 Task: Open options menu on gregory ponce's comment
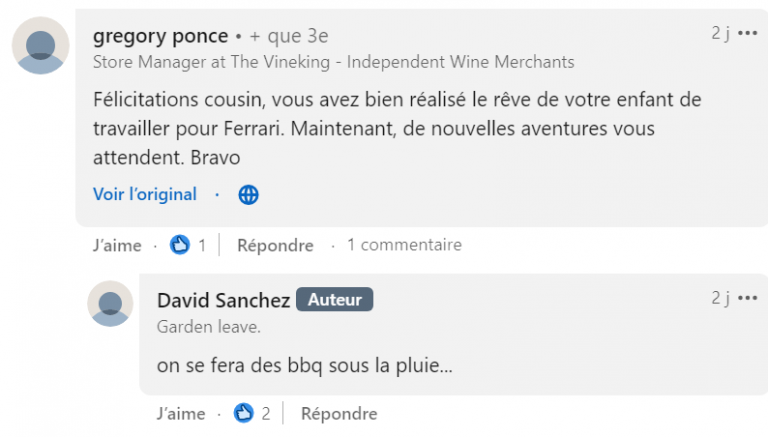(748, 34)
